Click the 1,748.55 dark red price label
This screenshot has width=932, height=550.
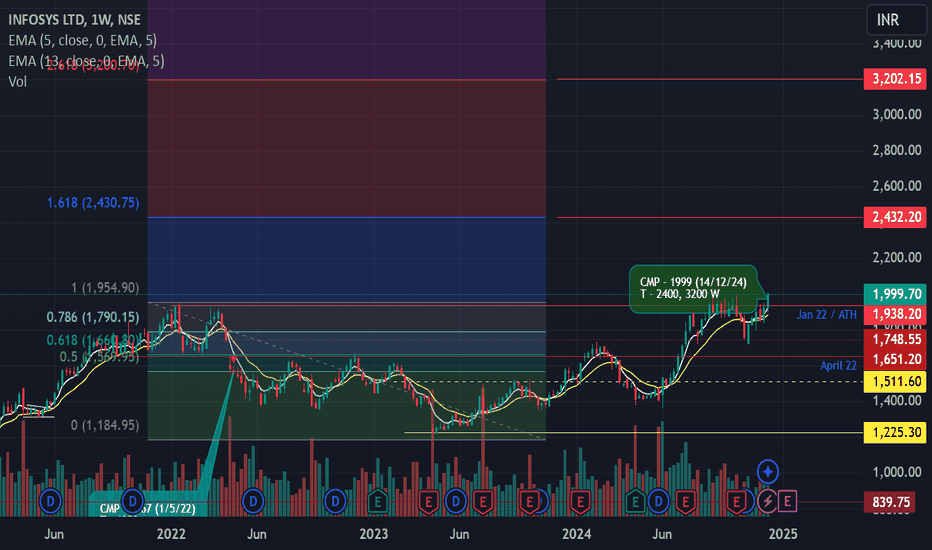click(x=895, y=340)
